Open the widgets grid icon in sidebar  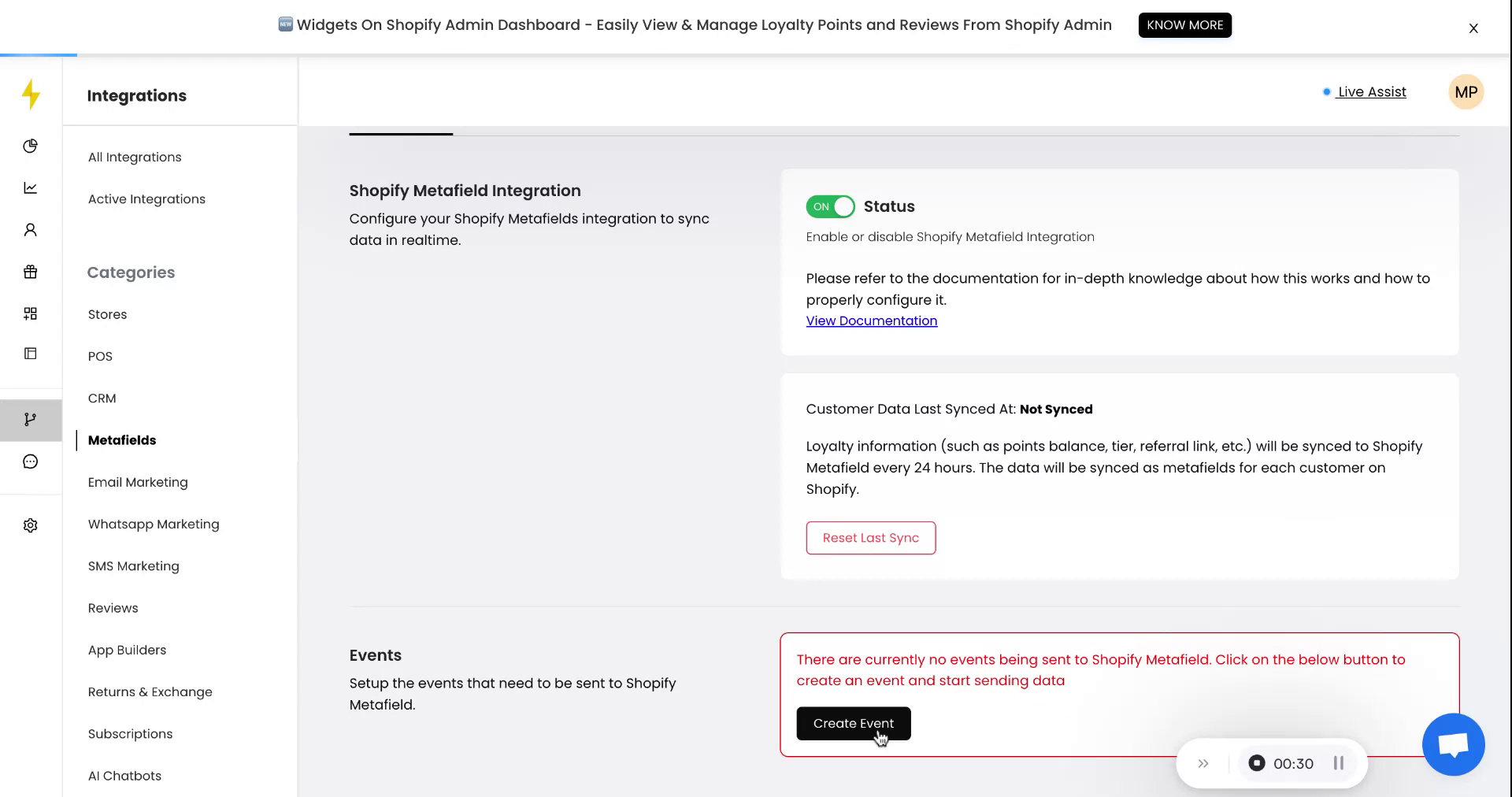[31, 313]
